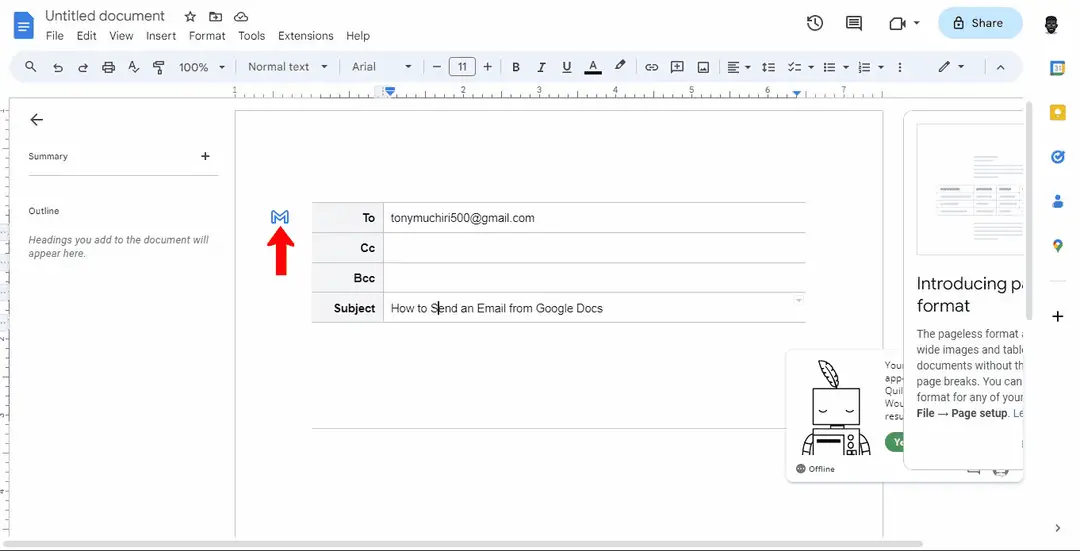Click the insert image icon

[703, 67]
